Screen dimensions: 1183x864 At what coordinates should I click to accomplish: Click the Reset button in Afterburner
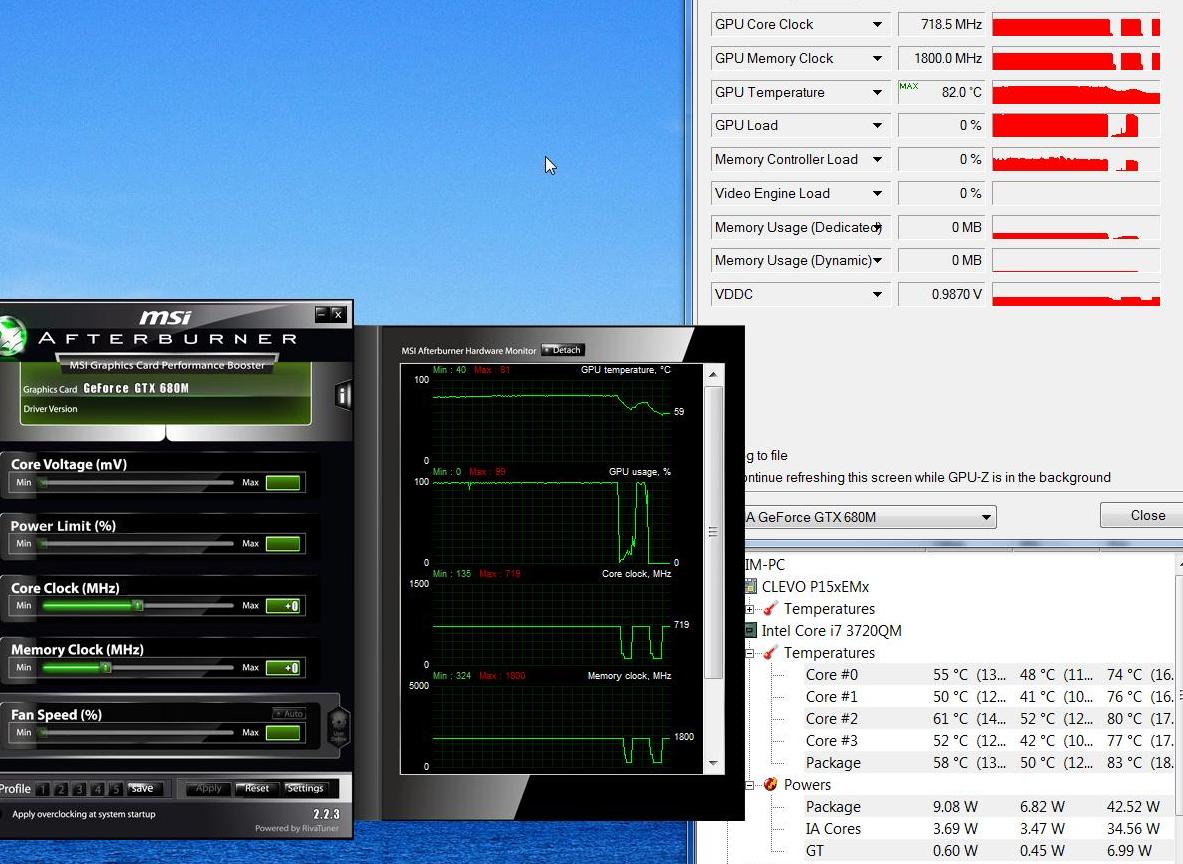point(257,789)
